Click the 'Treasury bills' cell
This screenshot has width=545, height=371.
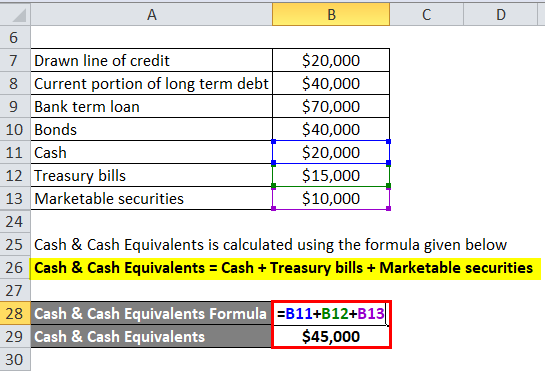152,175
